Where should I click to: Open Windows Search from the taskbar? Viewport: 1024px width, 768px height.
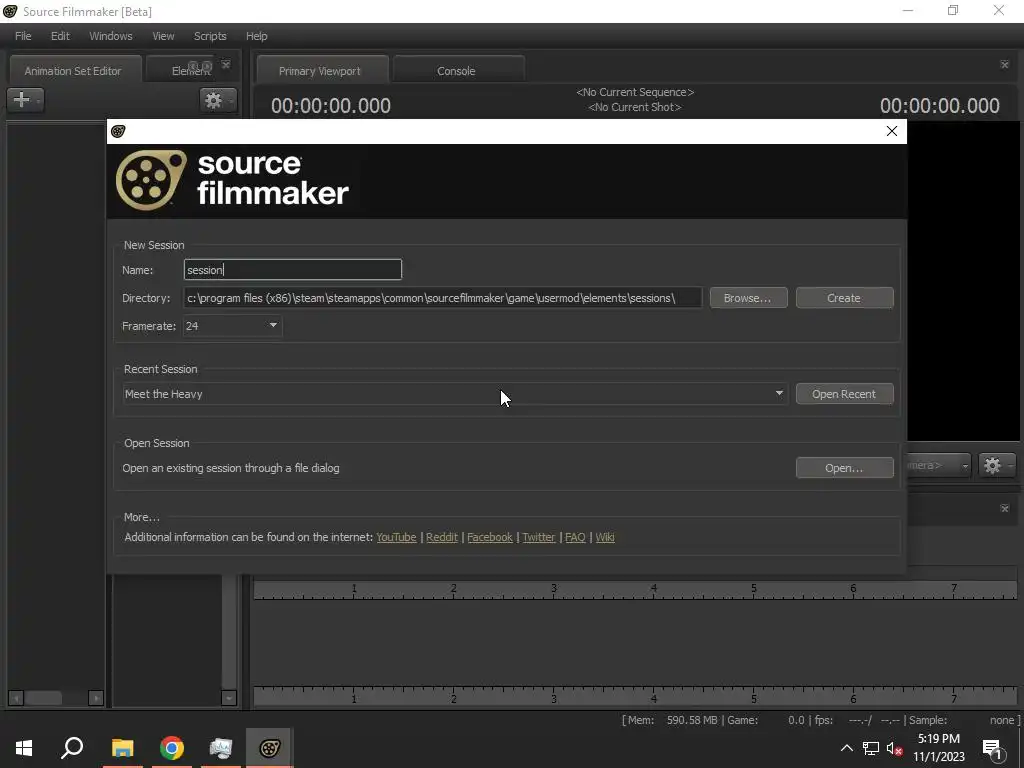pos(72,748)
